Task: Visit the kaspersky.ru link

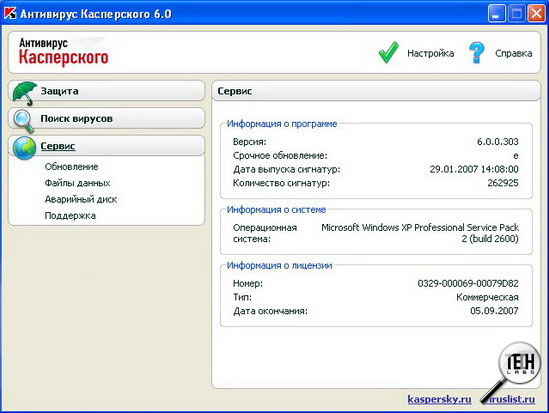Action: 439,399
